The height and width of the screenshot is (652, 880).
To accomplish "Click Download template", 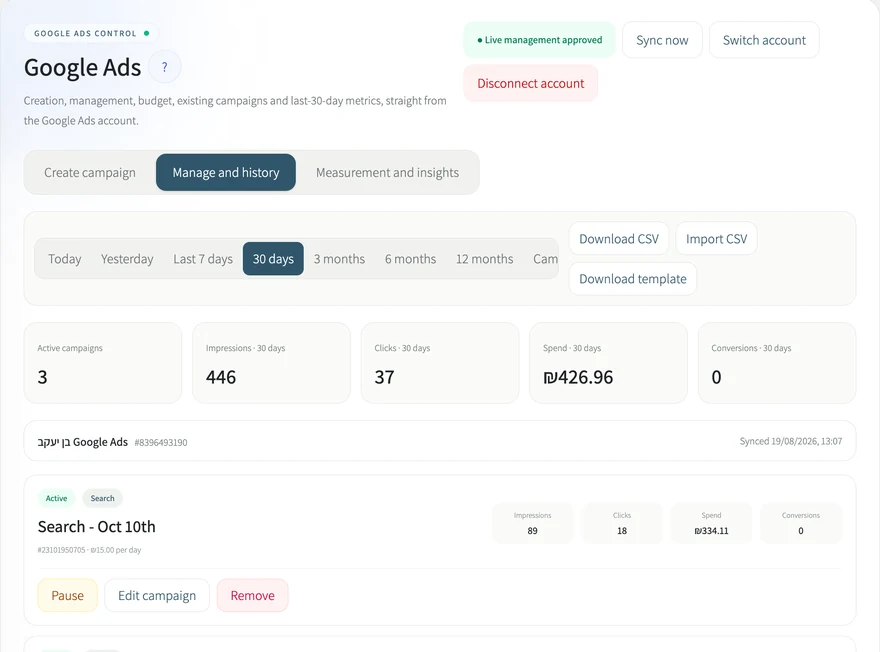I will coord(632,279).
